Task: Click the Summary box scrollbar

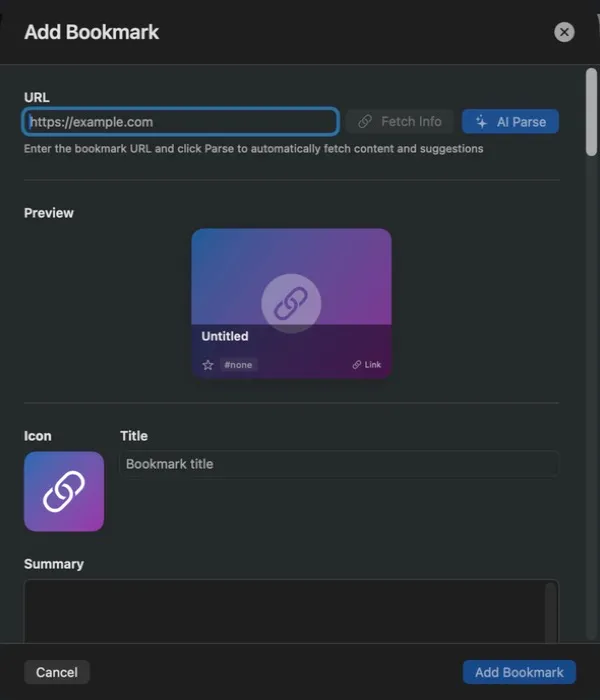Action: pos(551,612)
